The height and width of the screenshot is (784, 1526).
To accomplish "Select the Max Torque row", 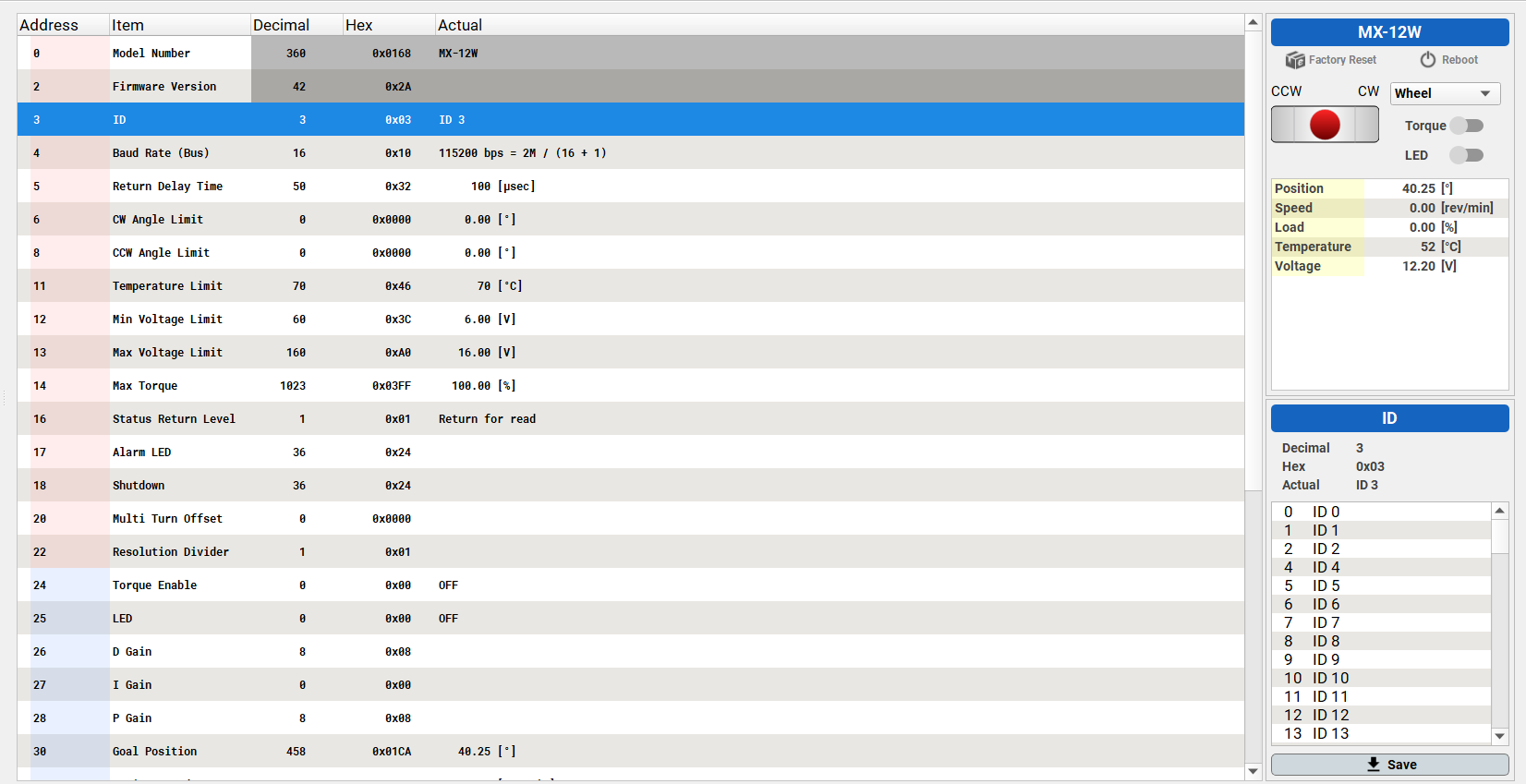I will [631, 385].
